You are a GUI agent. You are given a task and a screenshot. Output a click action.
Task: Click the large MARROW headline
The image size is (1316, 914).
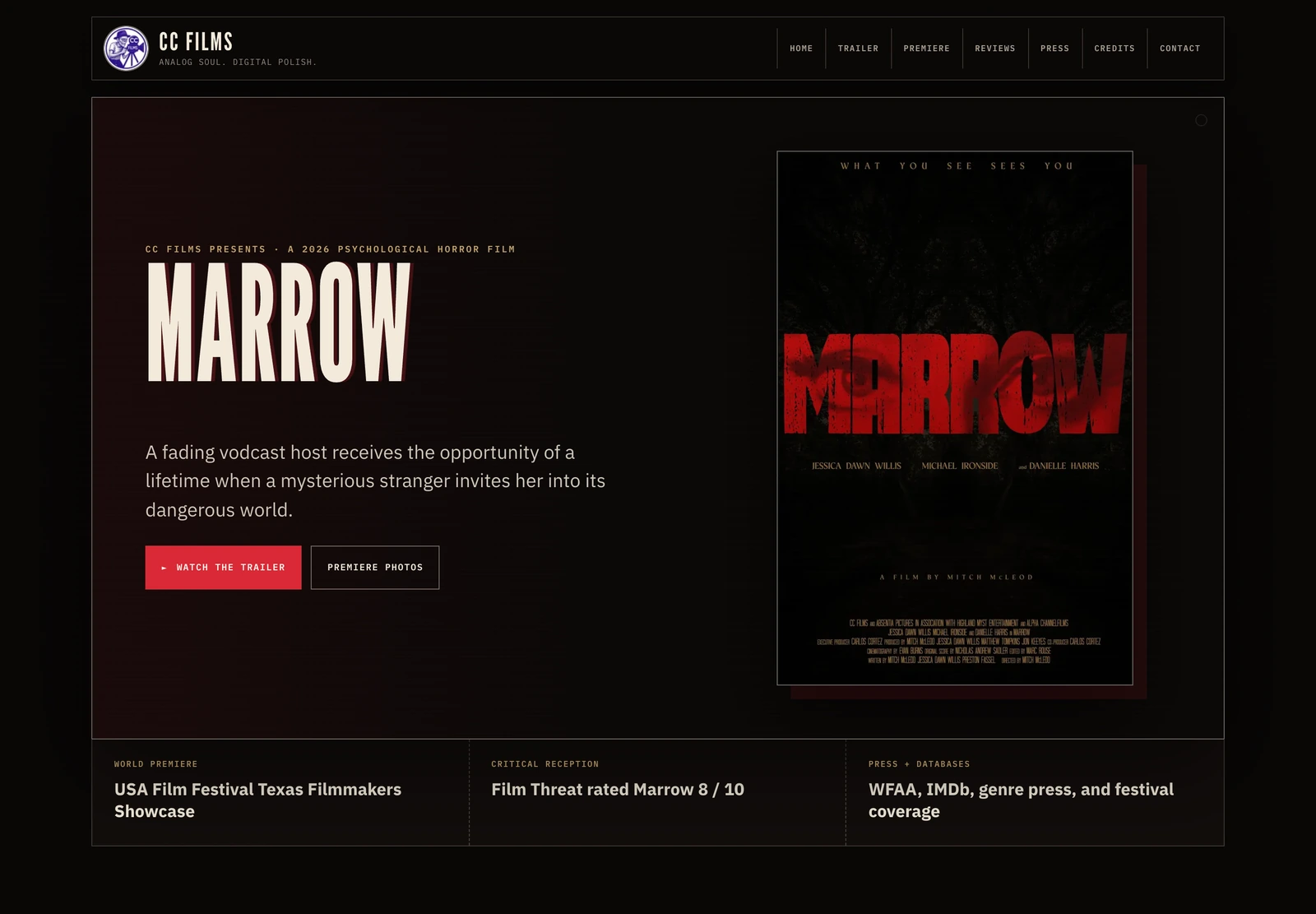[x=278, y=322]
